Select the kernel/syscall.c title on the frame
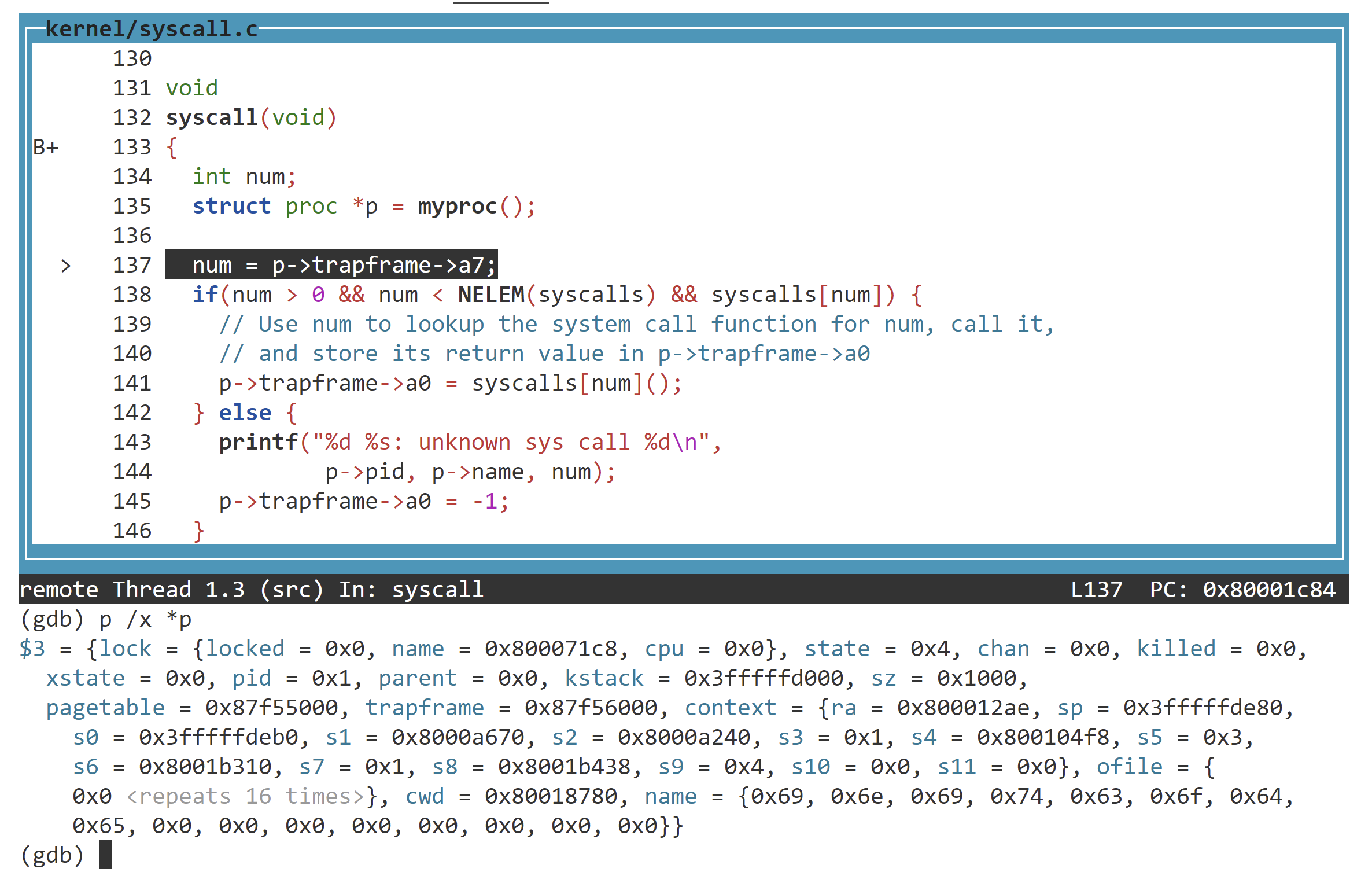The height and width of the screenshot is (872, 1372). click(x=152, y=28)
